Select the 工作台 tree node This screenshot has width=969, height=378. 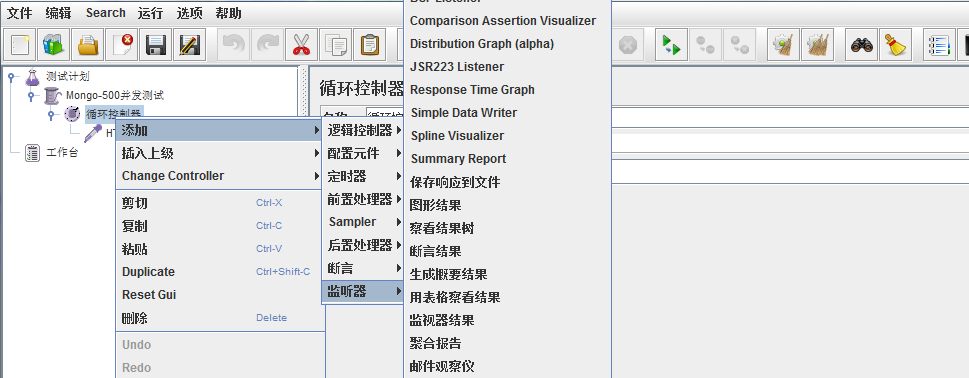click(x=62, y=153)
